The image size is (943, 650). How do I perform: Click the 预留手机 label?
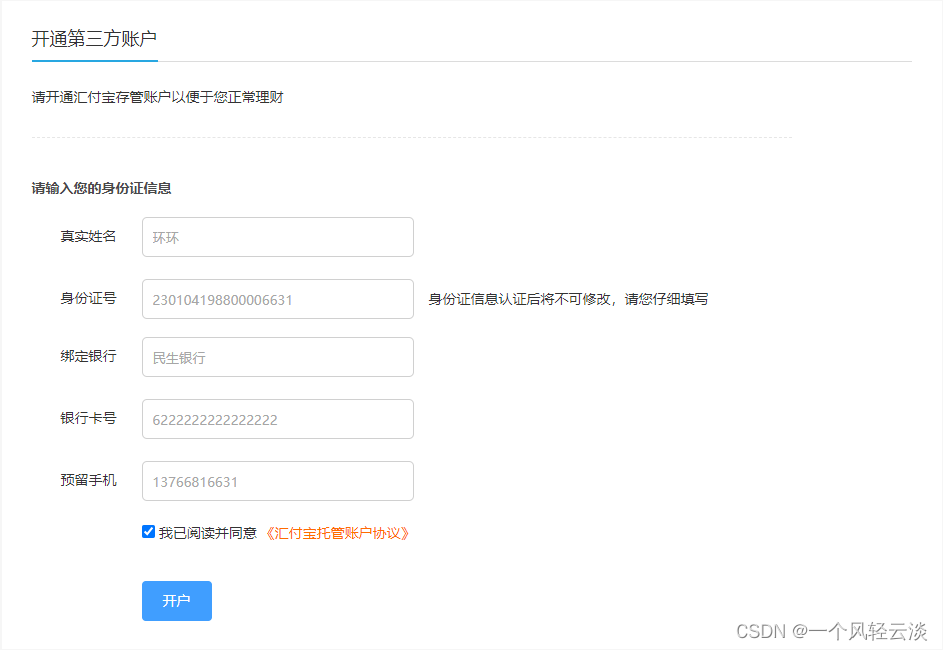pyautogui.click(x=88, y=480)
